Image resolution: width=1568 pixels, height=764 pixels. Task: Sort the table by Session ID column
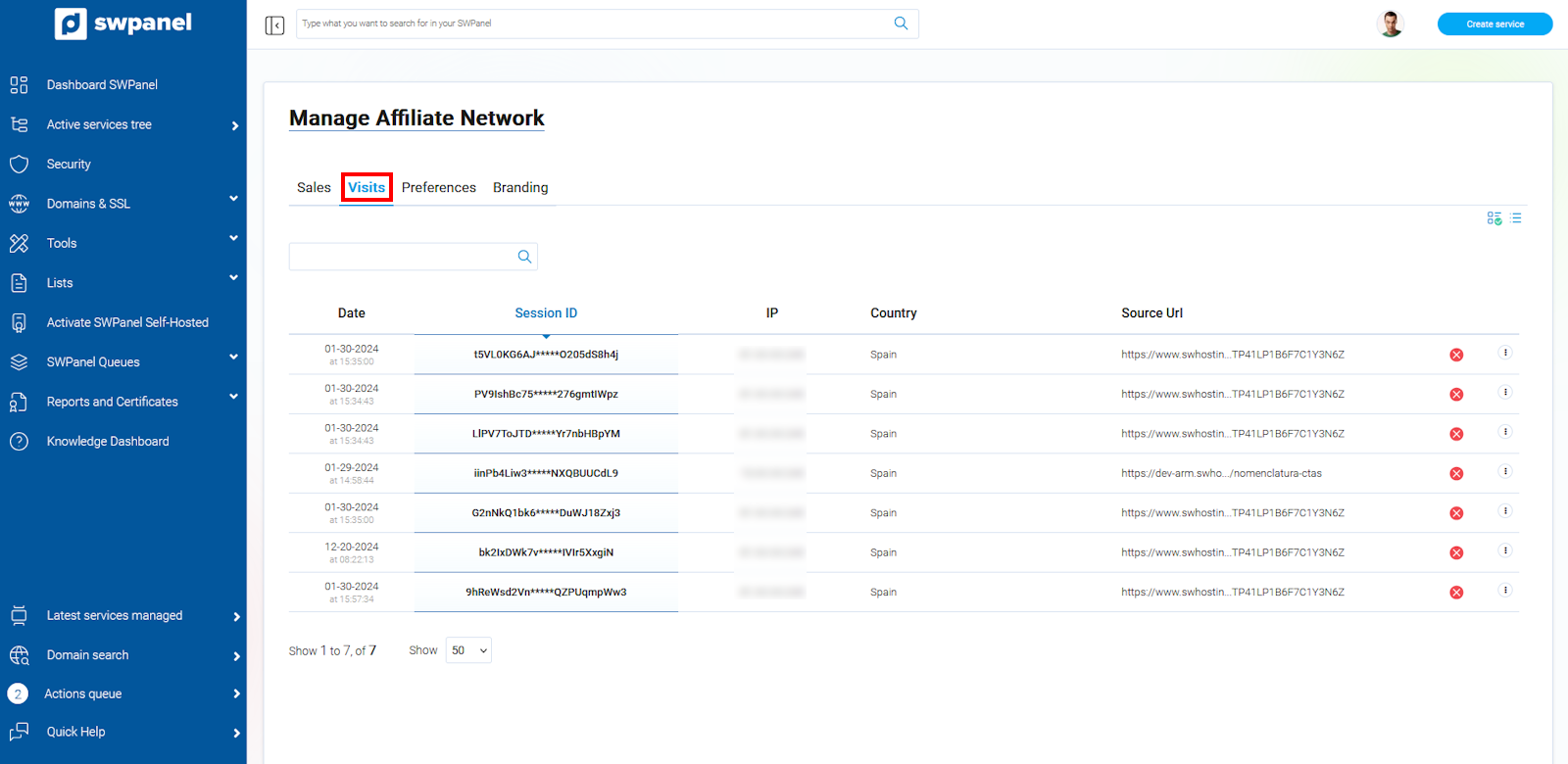546,313
